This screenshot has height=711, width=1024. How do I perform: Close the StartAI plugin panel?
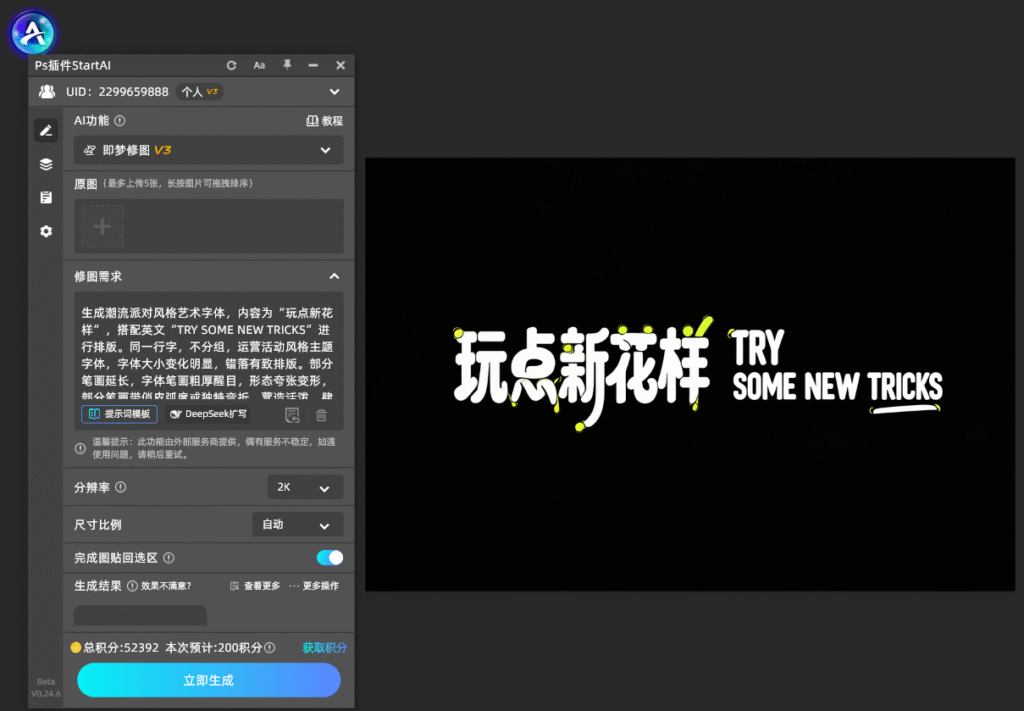click(x=340, y=65)
